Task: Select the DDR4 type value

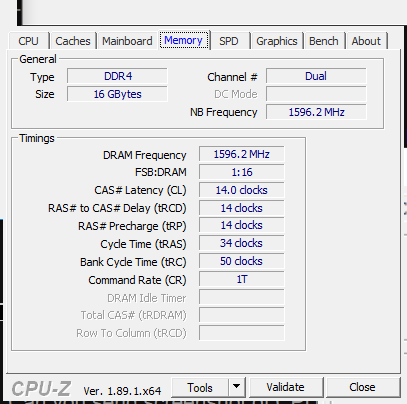Action: tap(117, 76)
